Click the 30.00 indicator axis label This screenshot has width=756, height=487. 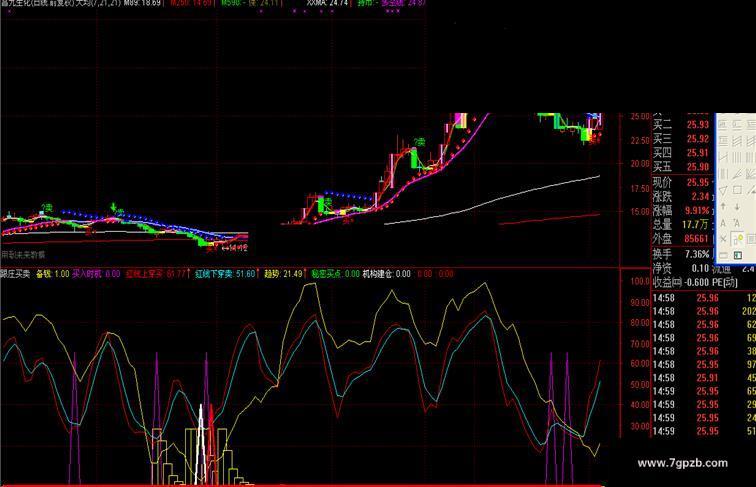click(640, 426)
